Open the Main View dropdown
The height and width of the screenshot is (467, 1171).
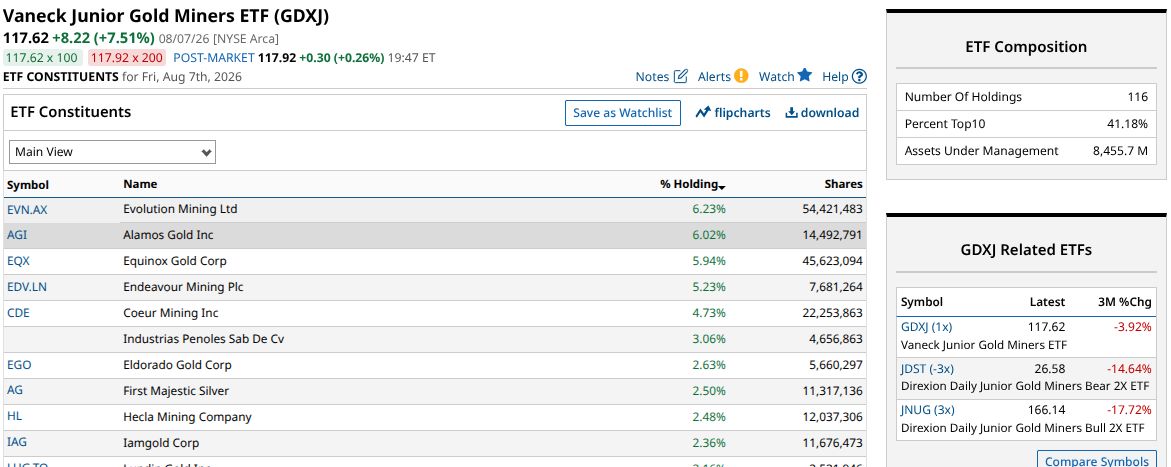113,152
